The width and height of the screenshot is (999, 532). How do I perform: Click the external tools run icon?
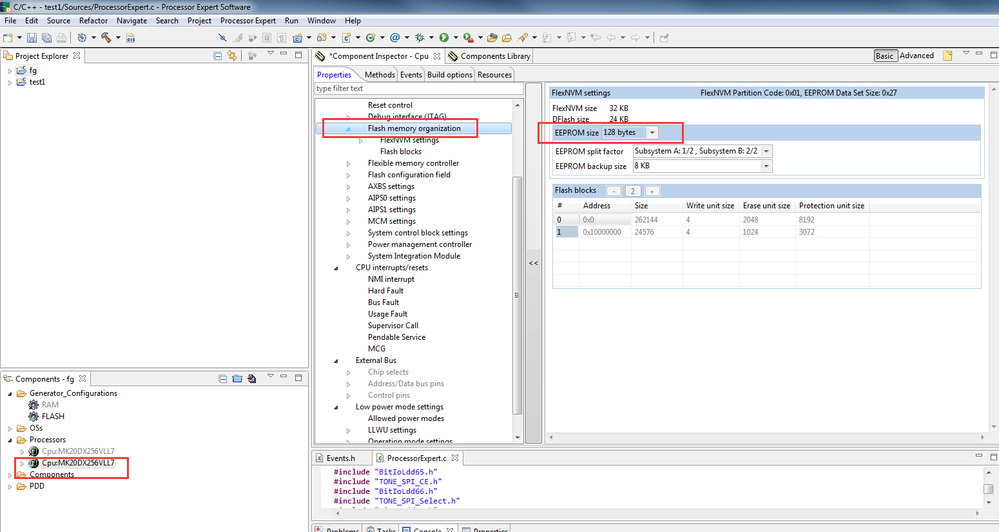point(468,38)
